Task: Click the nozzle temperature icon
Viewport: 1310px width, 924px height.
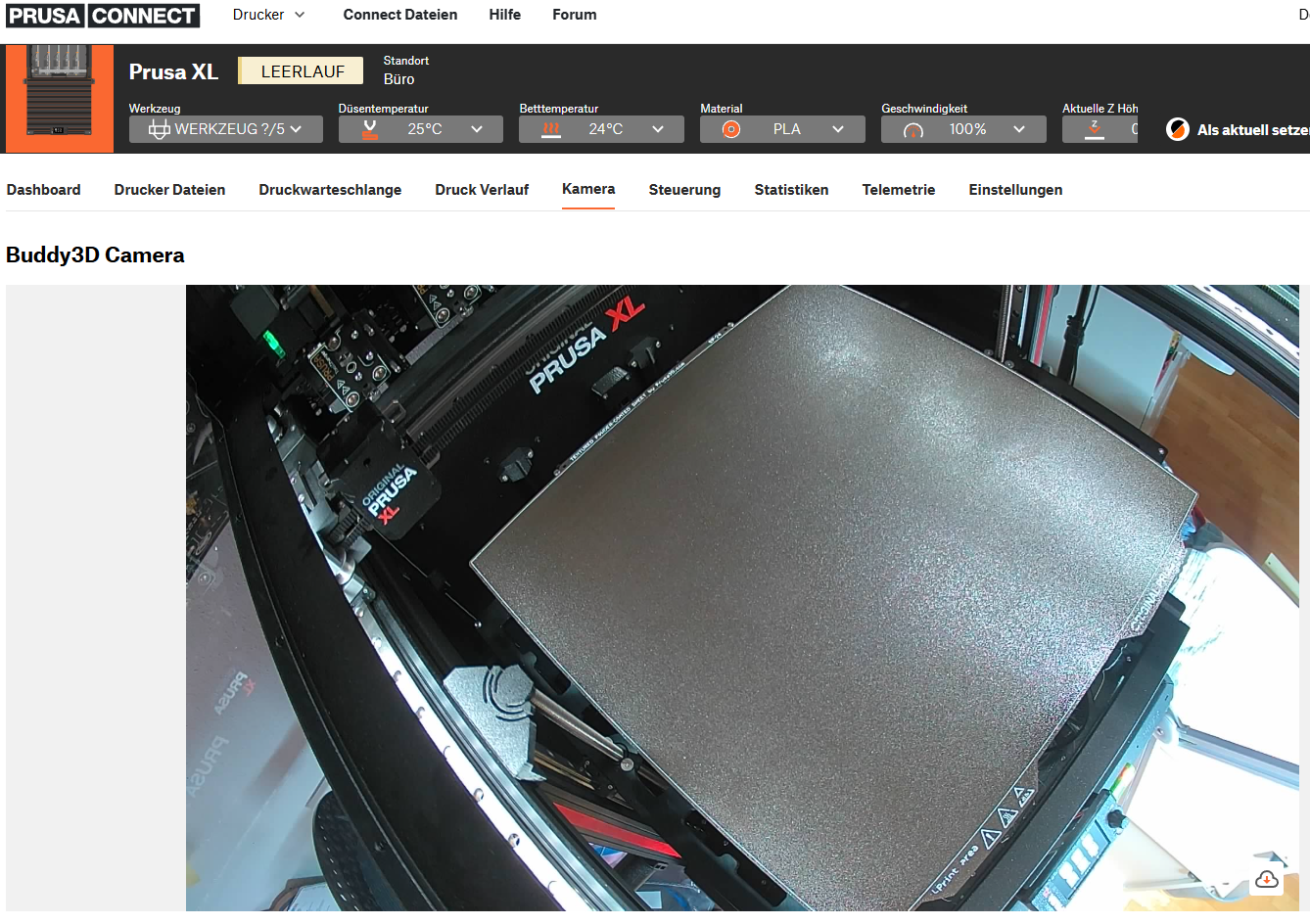Action: [x=370, y=129]
